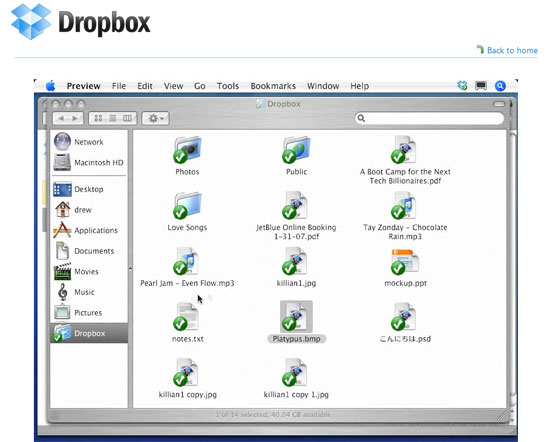Screen dimensions: 550x442
Task: Open Documents in the sidebar
Action: 89,251
